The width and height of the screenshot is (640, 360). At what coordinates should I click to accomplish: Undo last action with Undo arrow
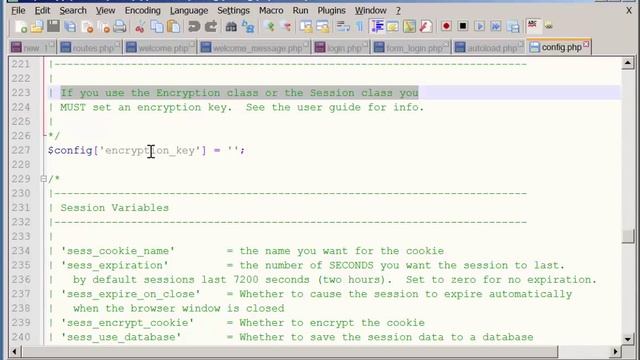point(194,27)
